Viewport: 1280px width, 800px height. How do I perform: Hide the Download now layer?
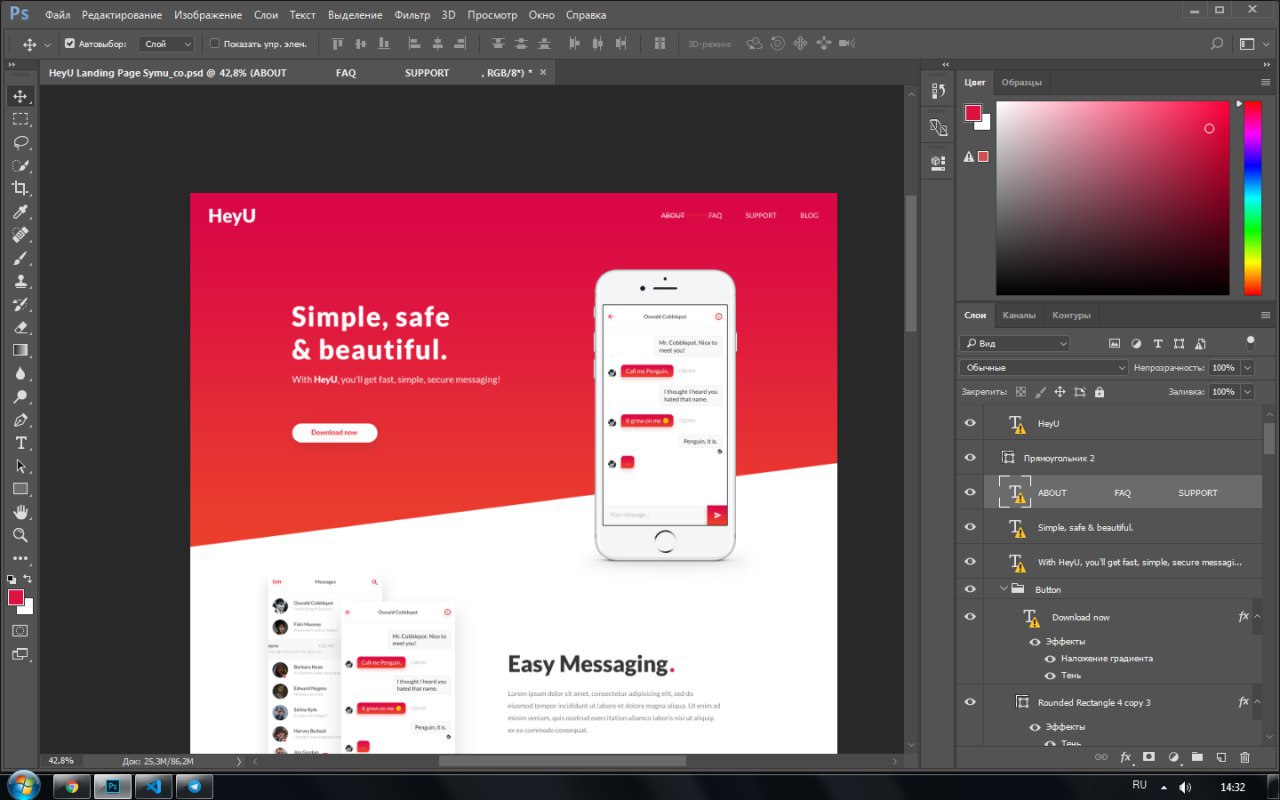[x=969, y=616]
